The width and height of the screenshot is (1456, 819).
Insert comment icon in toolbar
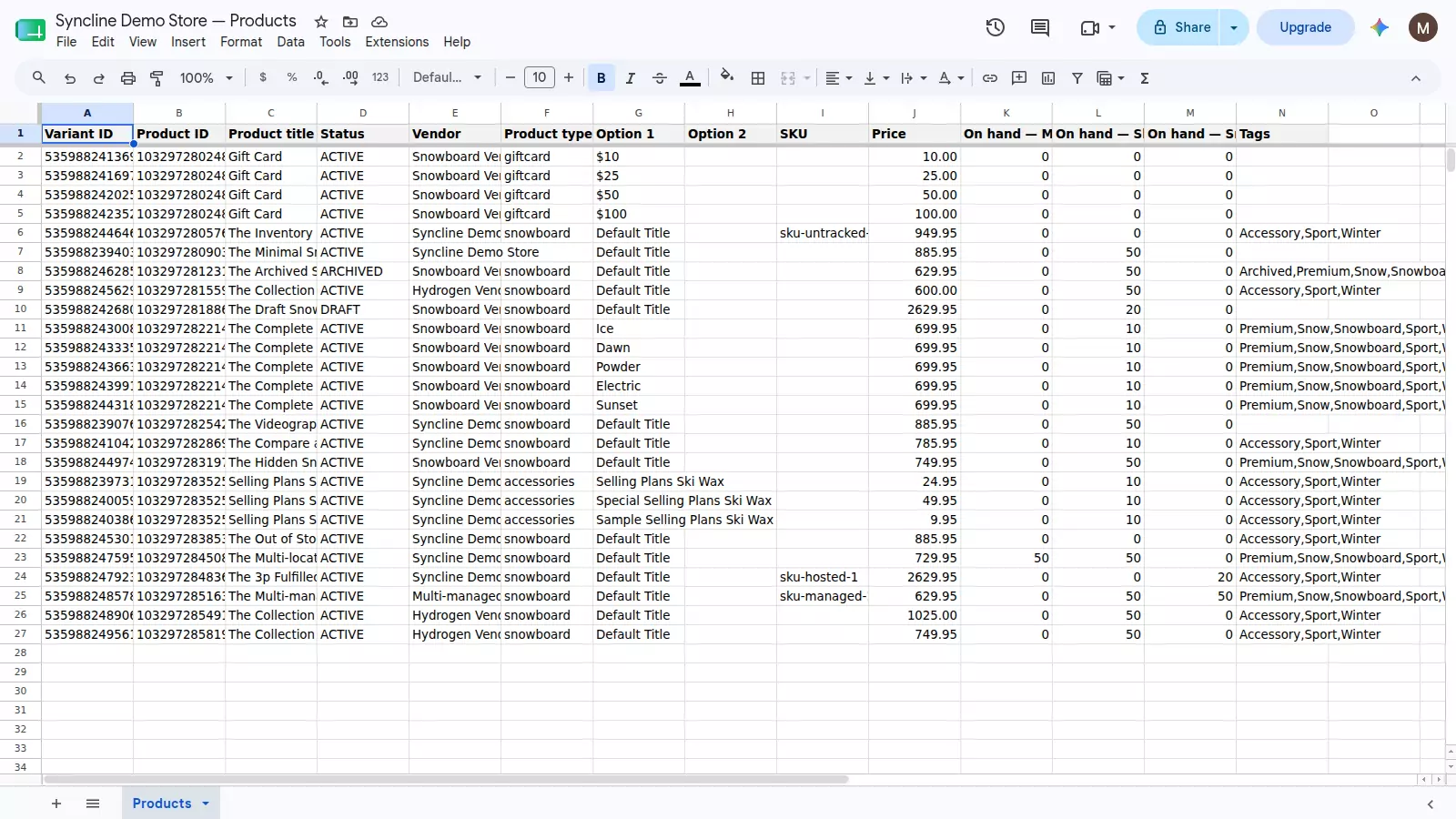pyautogui.click(x=1019, y=78)
